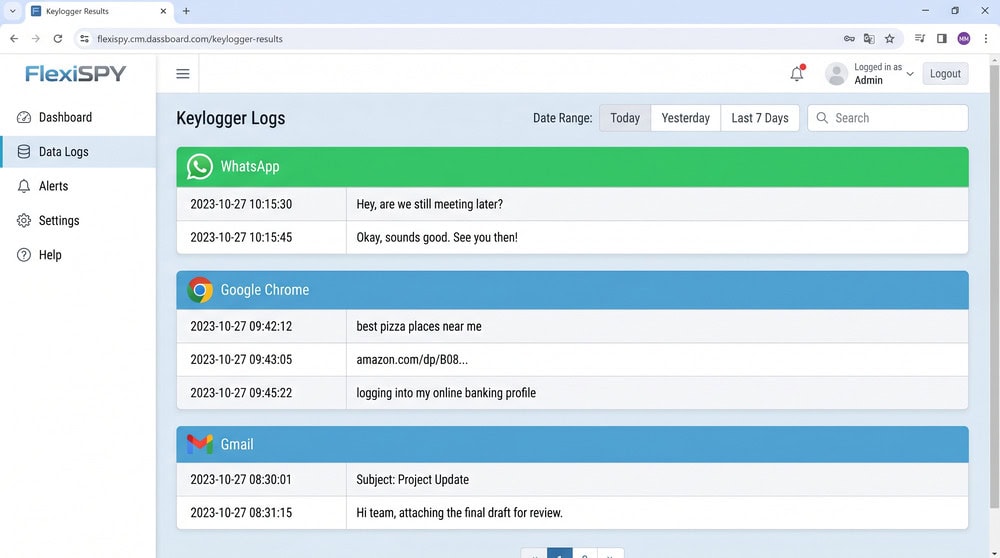Screen dimensions: 1000x558
Task: Open the Dashboard menu item
Action: (78, 117)
